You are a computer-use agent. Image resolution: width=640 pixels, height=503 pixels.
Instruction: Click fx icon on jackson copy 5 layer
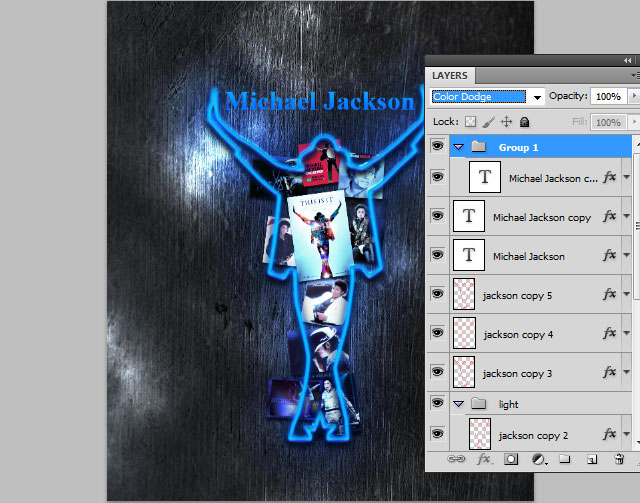[609, 294]
